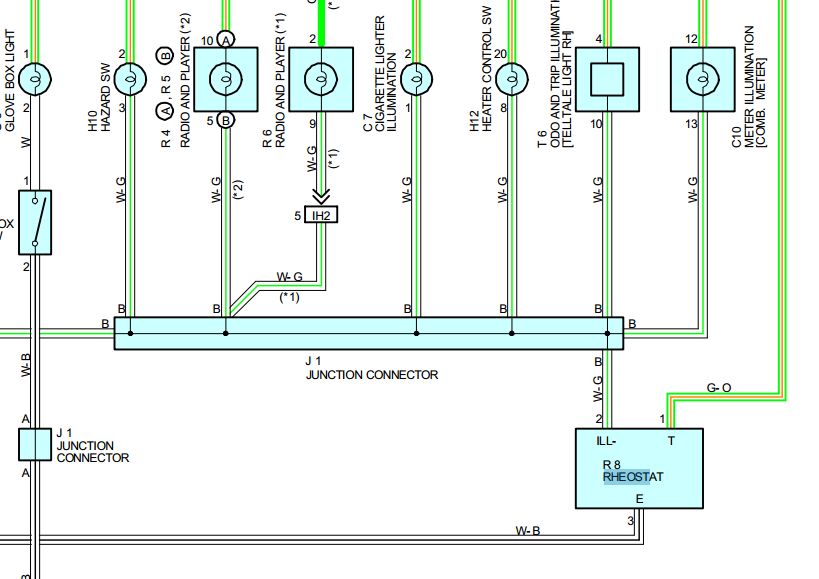Select the E terminal label on rheostat
The image size is (819, 579).
pos(640,499)
